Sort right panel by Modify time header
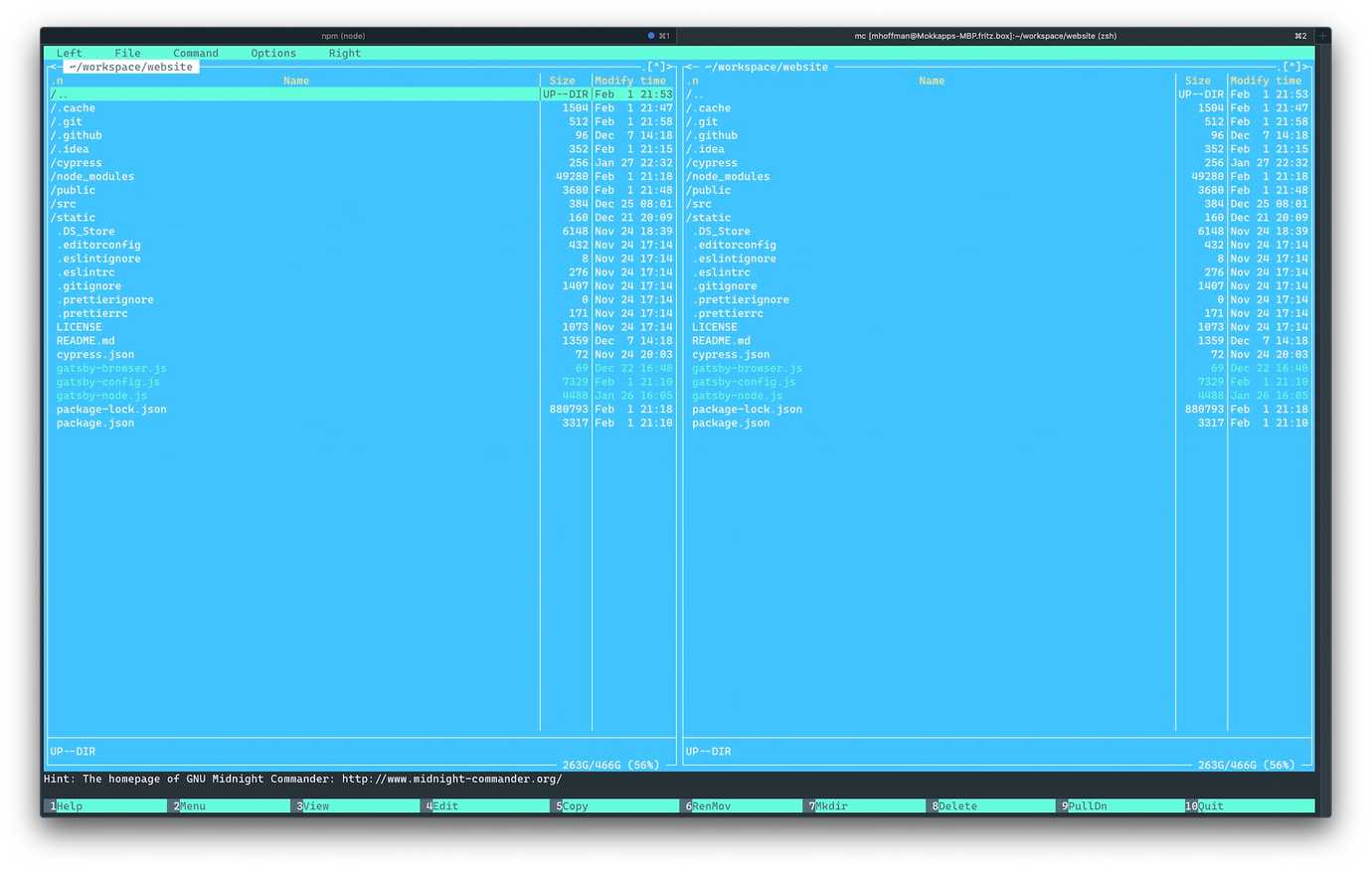 pos(1266,82)
